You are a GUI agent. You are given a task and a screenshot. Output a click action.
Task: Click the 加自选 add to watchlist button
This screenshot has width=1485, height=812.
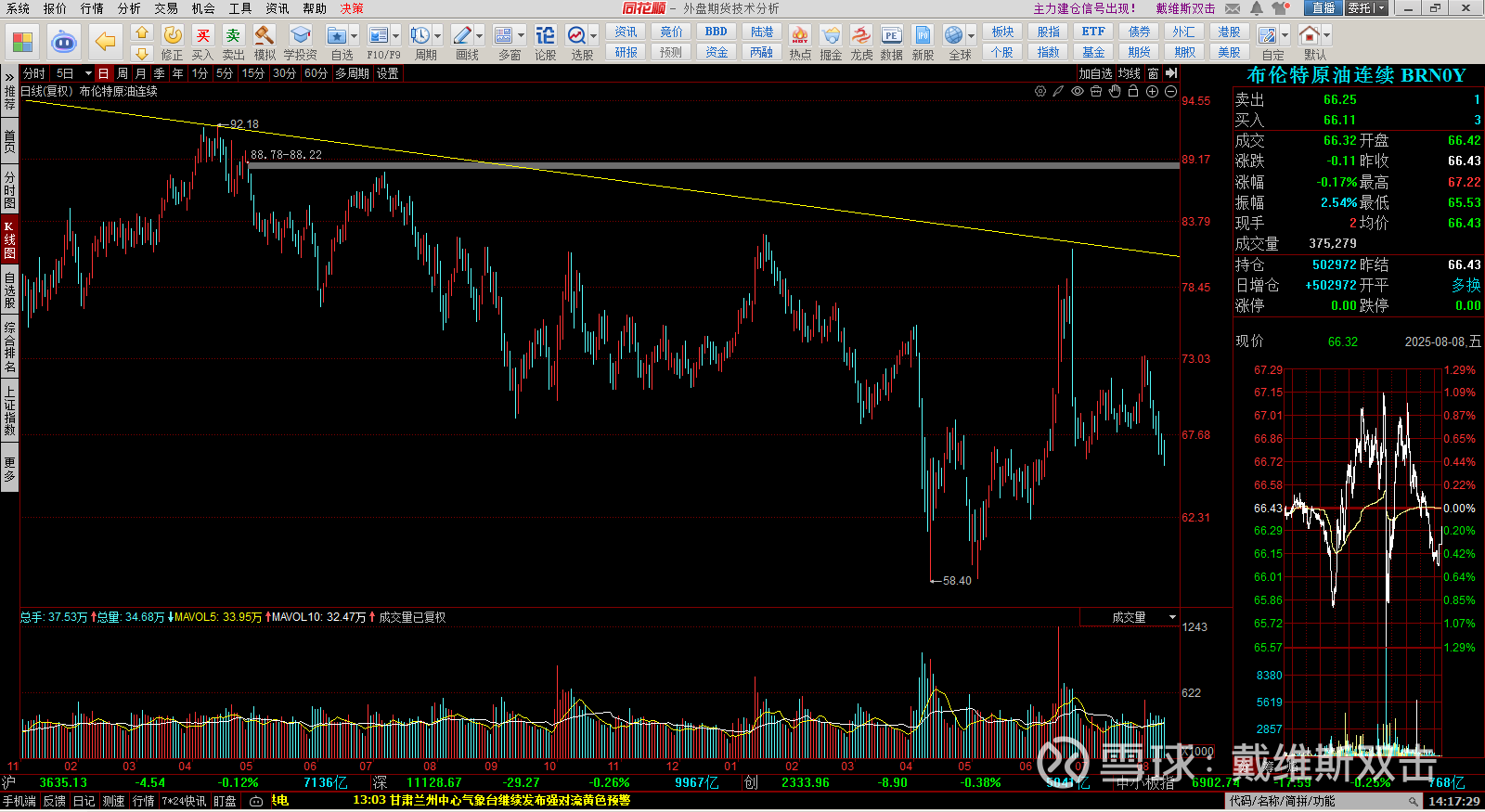pos(1095,73)
